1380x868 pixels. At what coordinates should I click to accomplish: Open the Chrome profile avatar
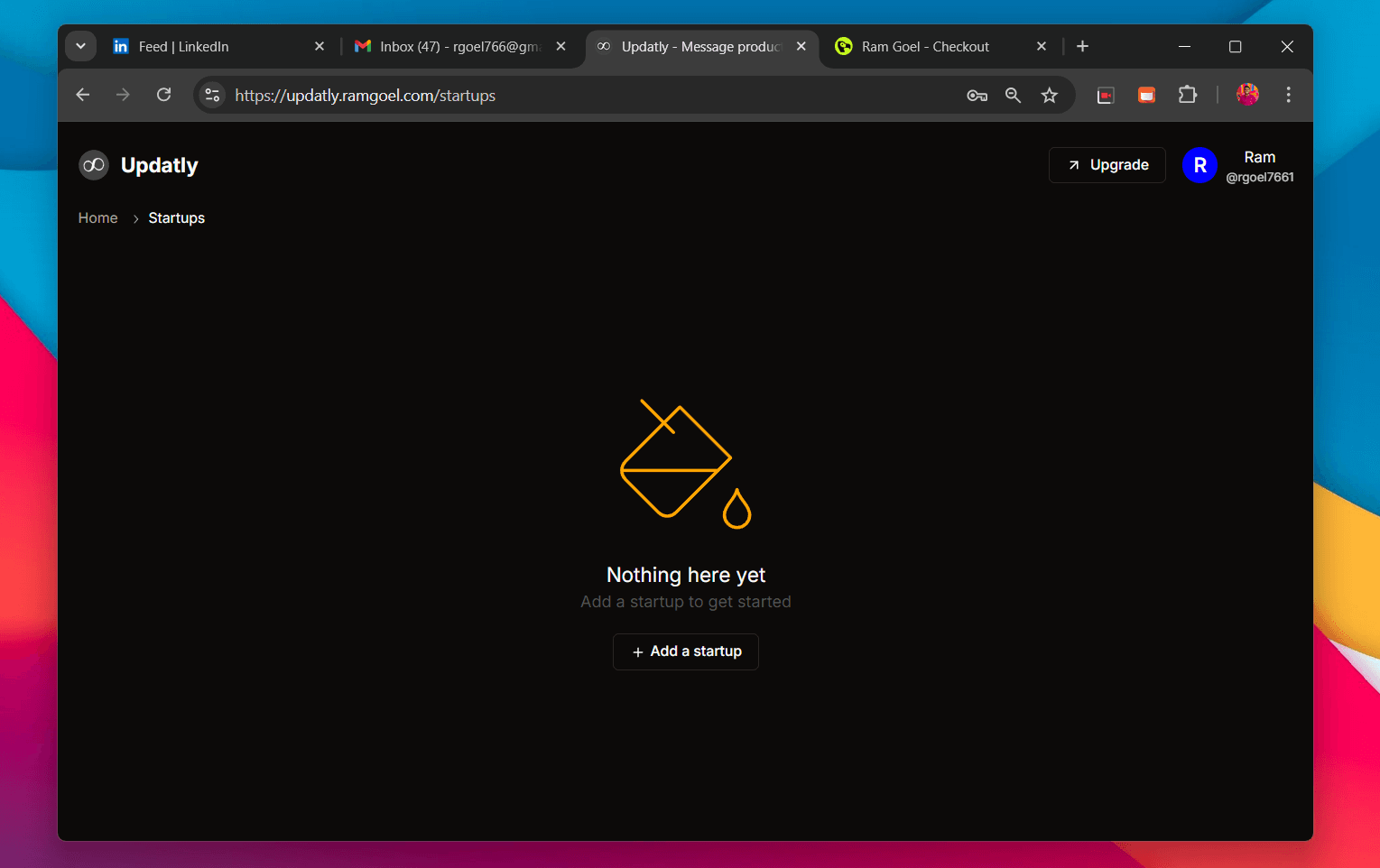(x=1248, y=95)
